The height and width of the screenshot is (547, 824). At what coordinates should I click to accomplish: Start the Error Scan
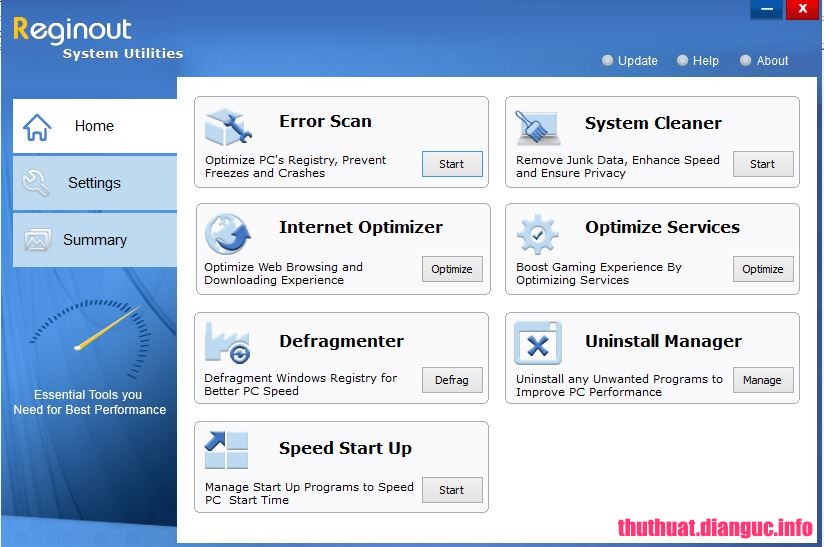tap(452, 164)
